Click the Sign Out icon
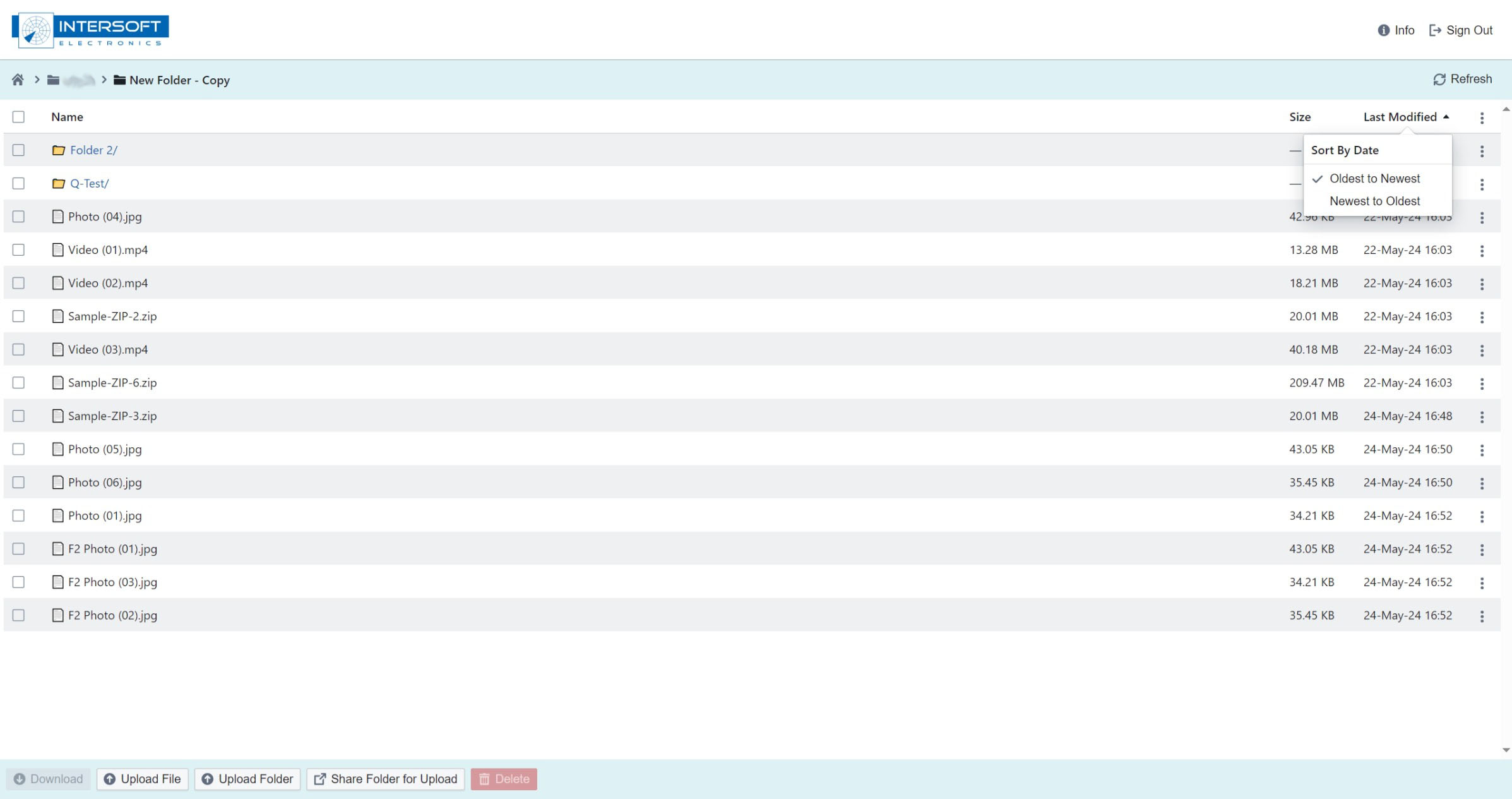This screenshot has height=799, width=1512. point(1435,30)
